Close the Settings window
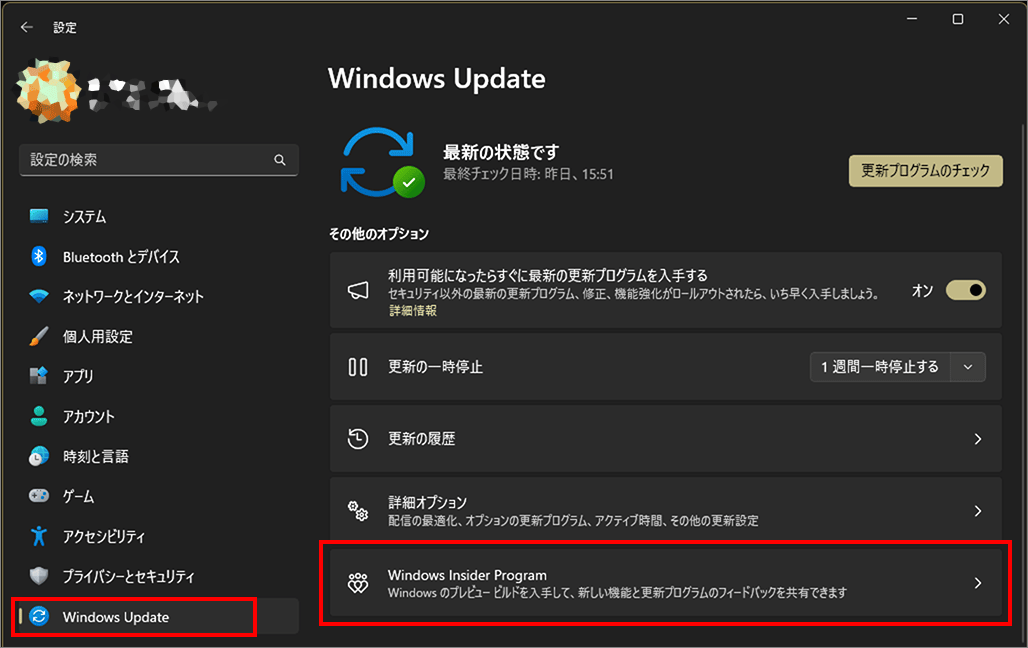The height and width of the screenshot is (648, 1028). point(1004,19)
